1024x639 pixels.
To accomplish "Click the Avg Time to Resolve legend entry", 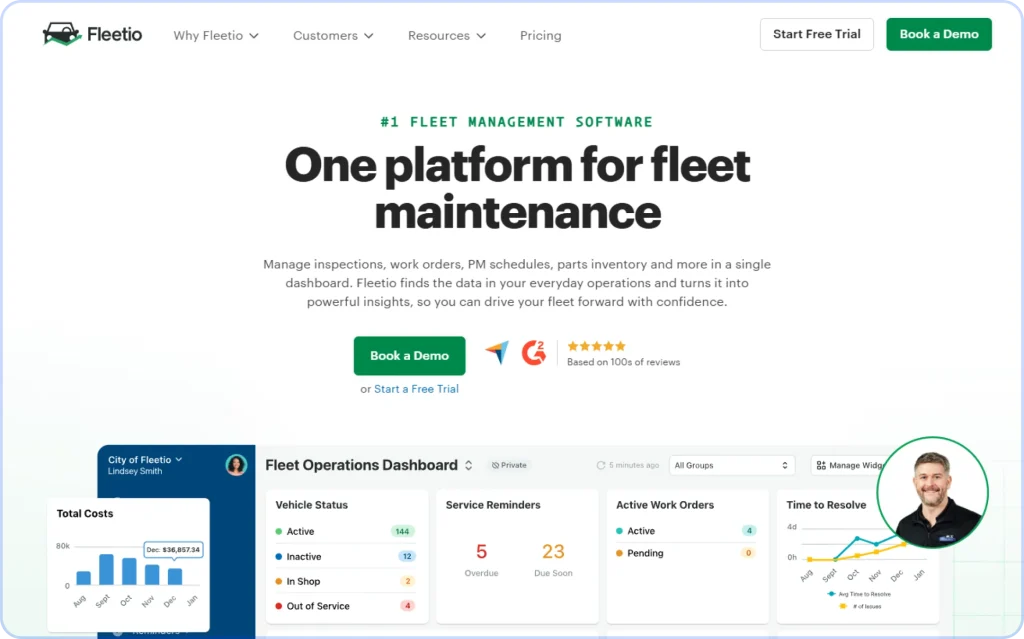I will click(x=859, y=594).
